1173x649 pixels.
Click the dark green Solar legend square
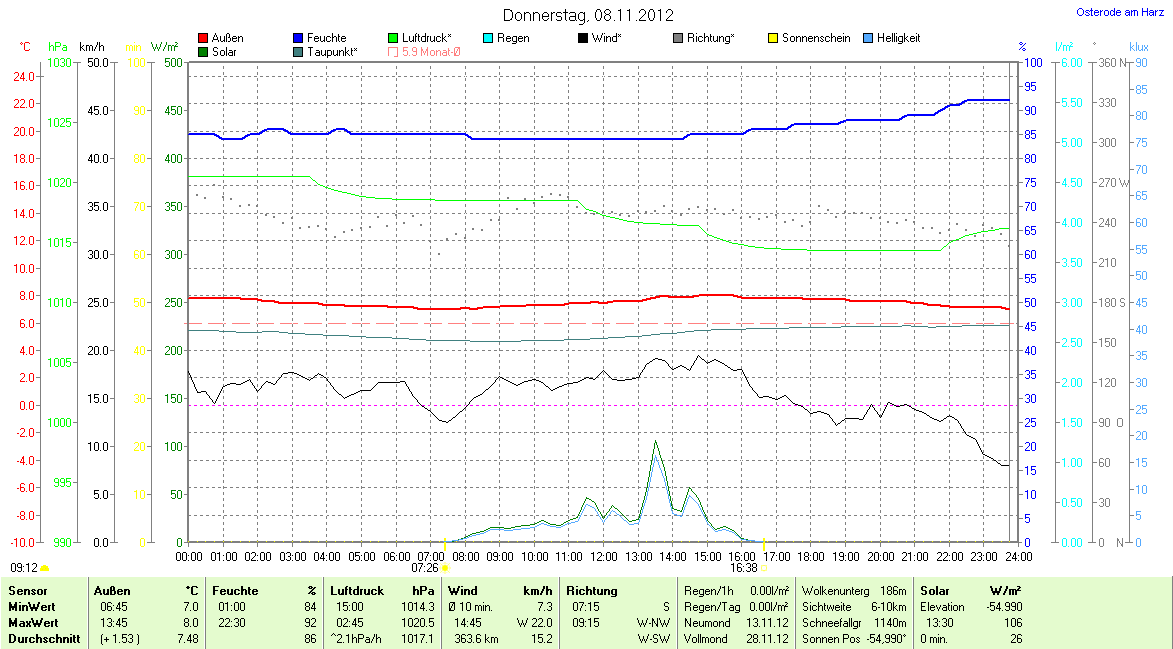point(204,52)
